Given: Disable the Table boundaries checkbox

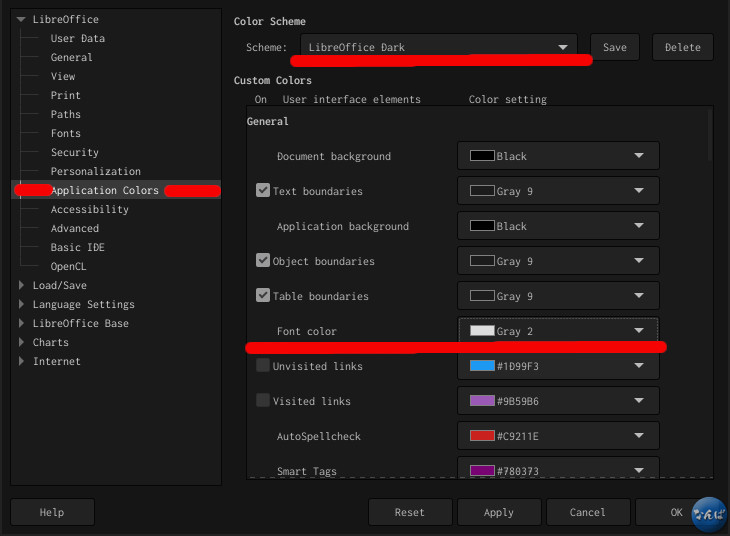Looking at the screenshot, I should (x=263, y=295).
